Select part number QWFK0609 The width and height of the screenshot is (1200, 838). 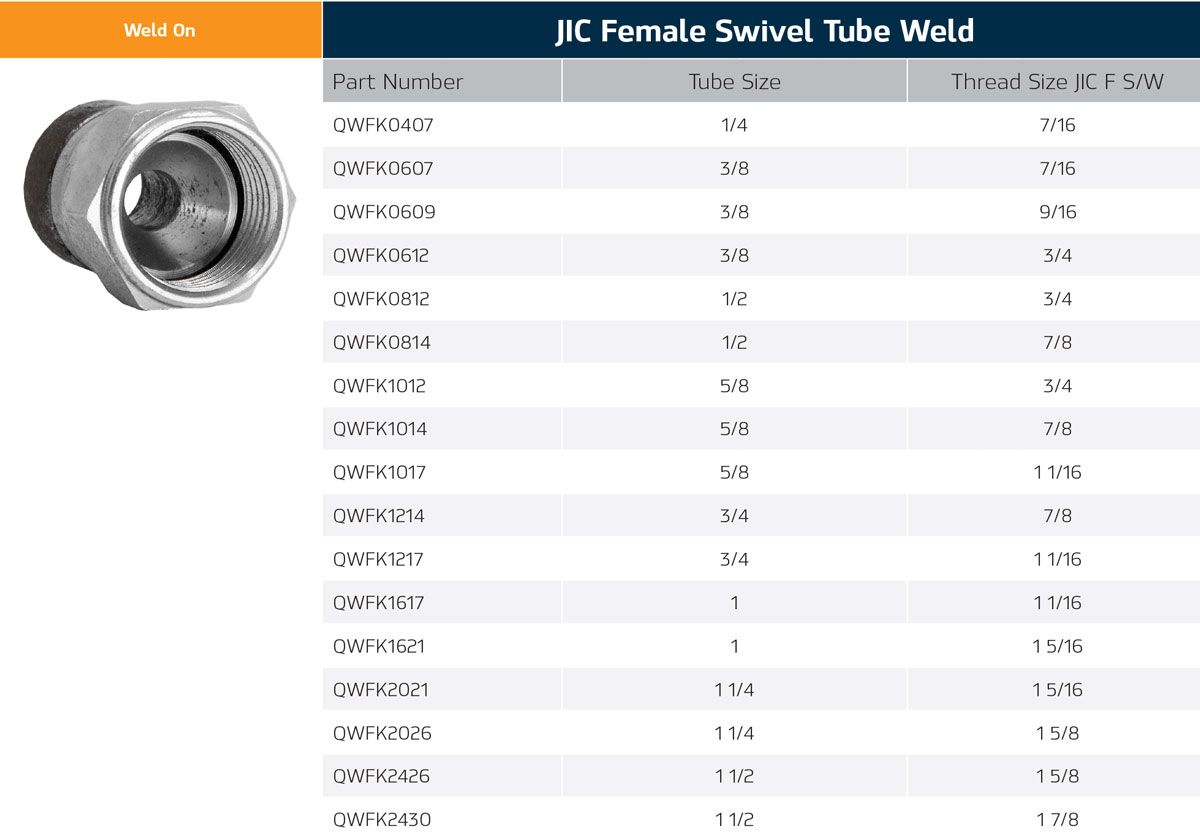click(x=384, y=212)
